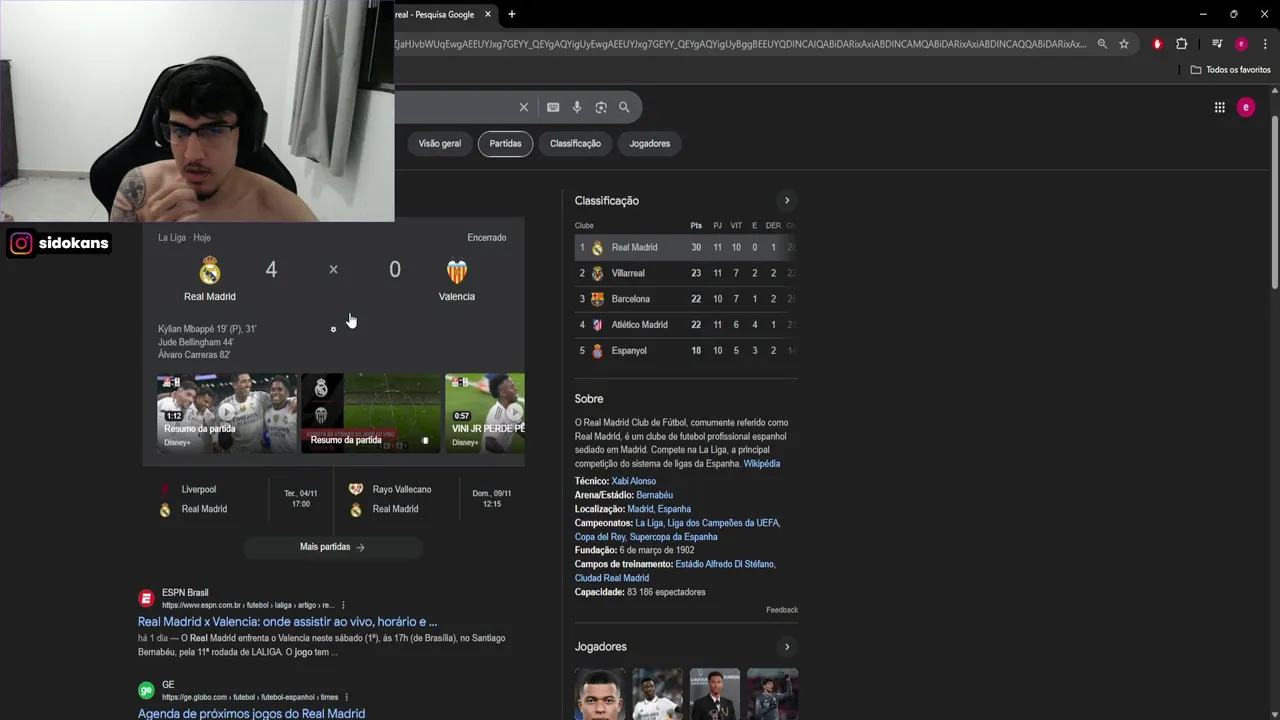
Task: Play the first Resumo da partida video
Action: [227, 413]
